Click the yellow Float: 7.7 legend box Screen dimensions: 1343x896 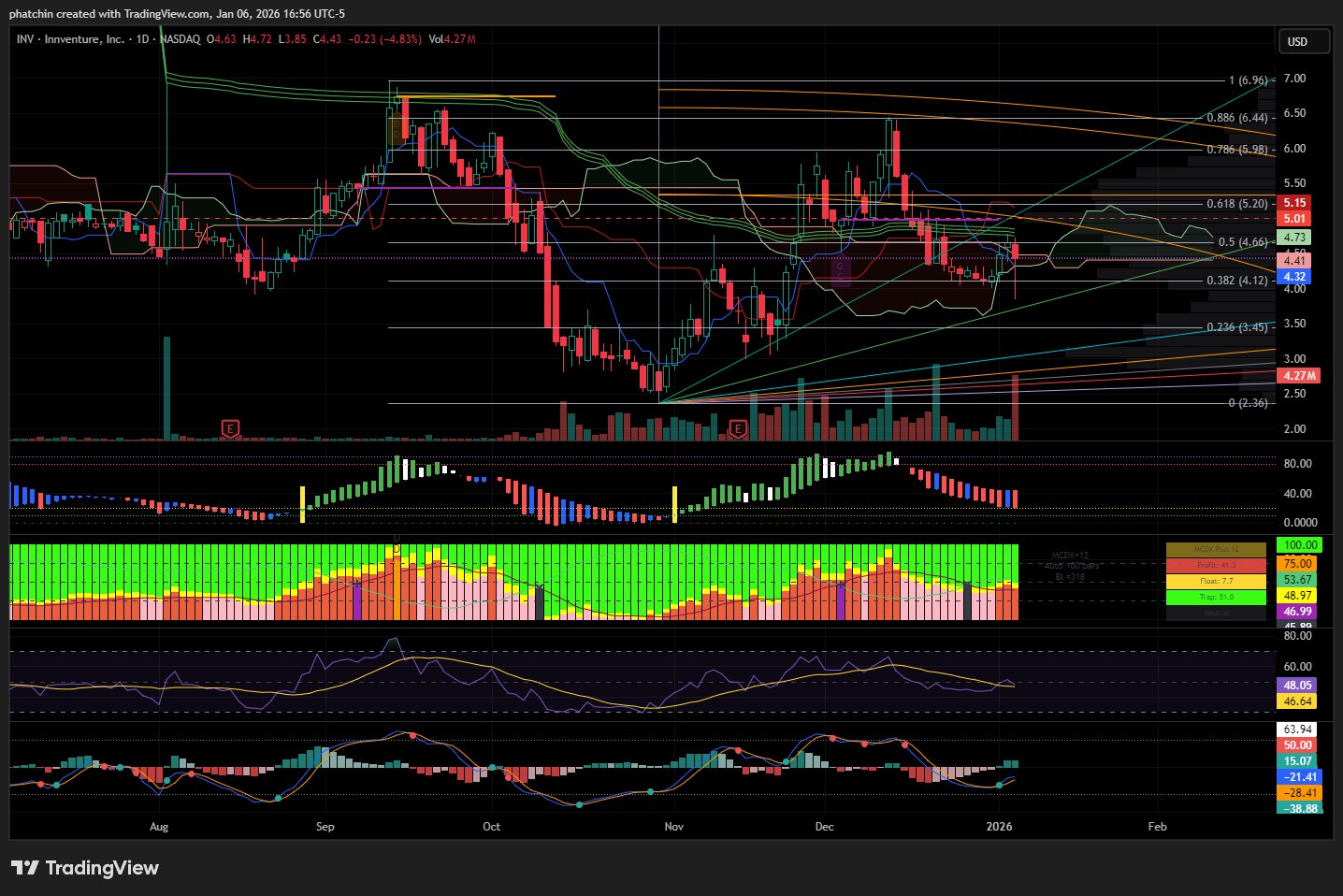(1216, 582)
